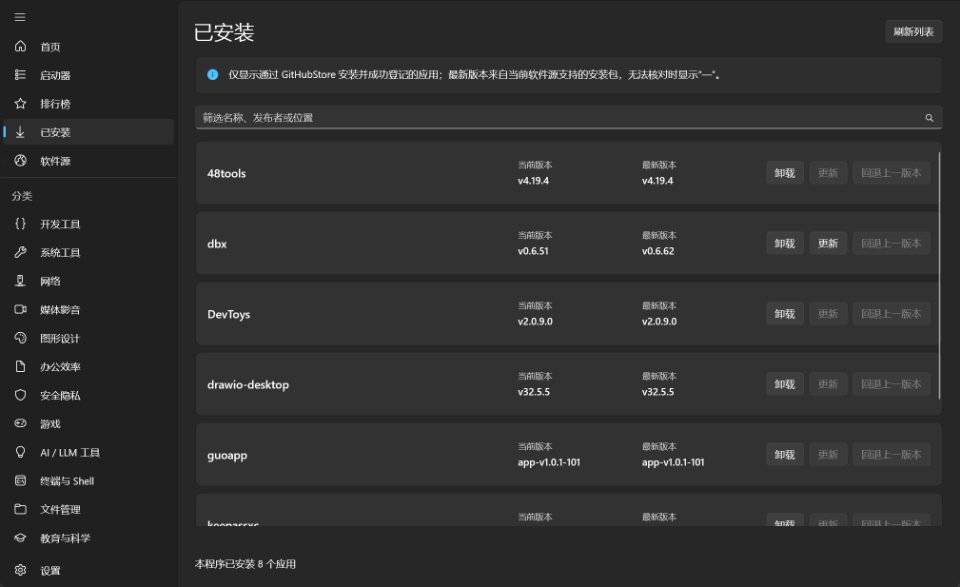Click the shield security privacy icon
This screenshot has height=587, width=960.
coord(20,395)
